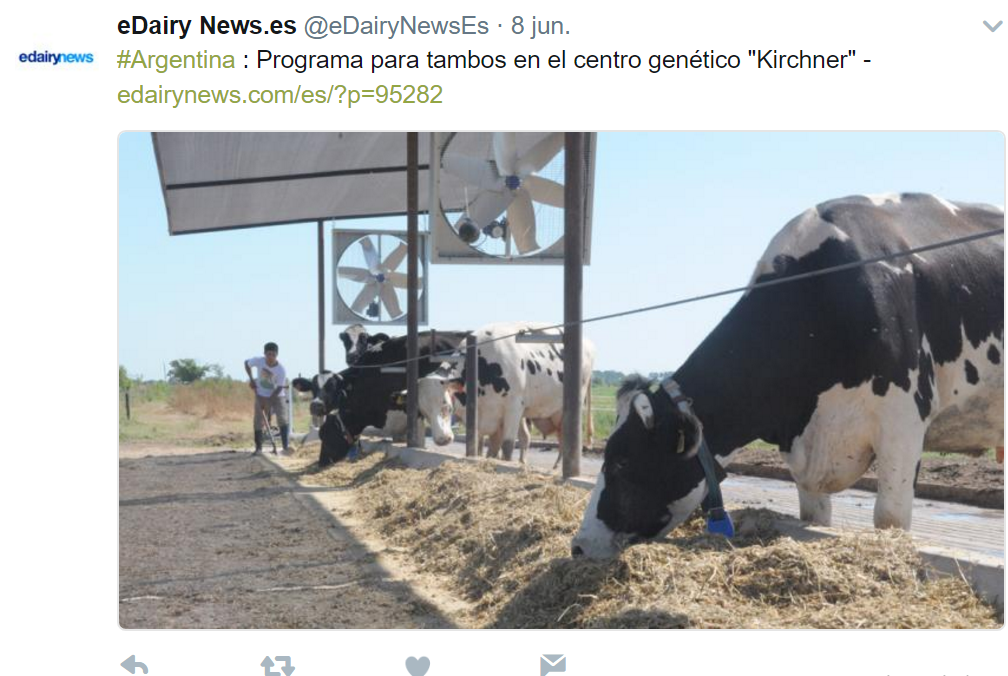The height and width of the screenshot is (676, 1008).
Task: Open the #Argentina hashtag
Action: [x=176, y=60]
